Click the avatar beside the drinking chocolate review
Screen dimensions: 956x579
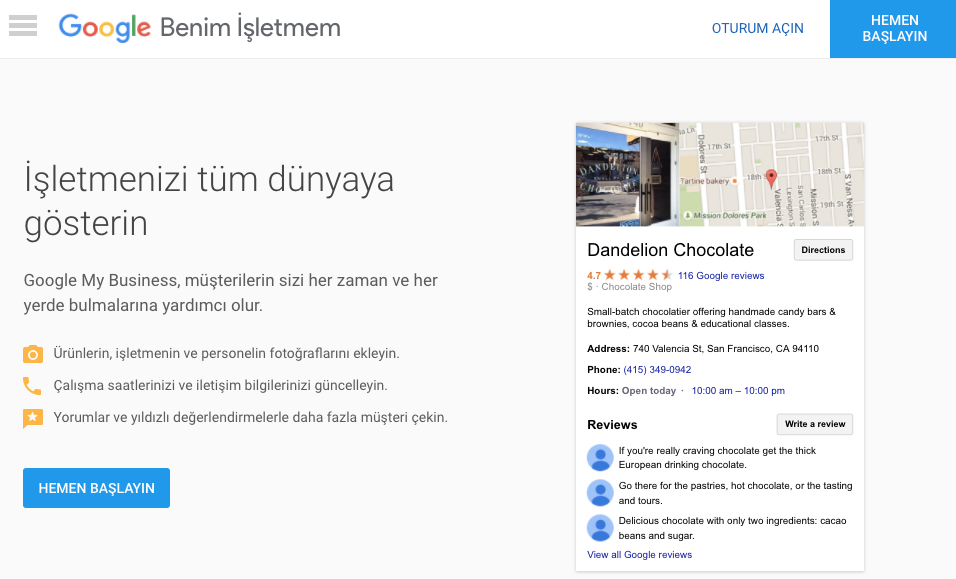(600, 458)
